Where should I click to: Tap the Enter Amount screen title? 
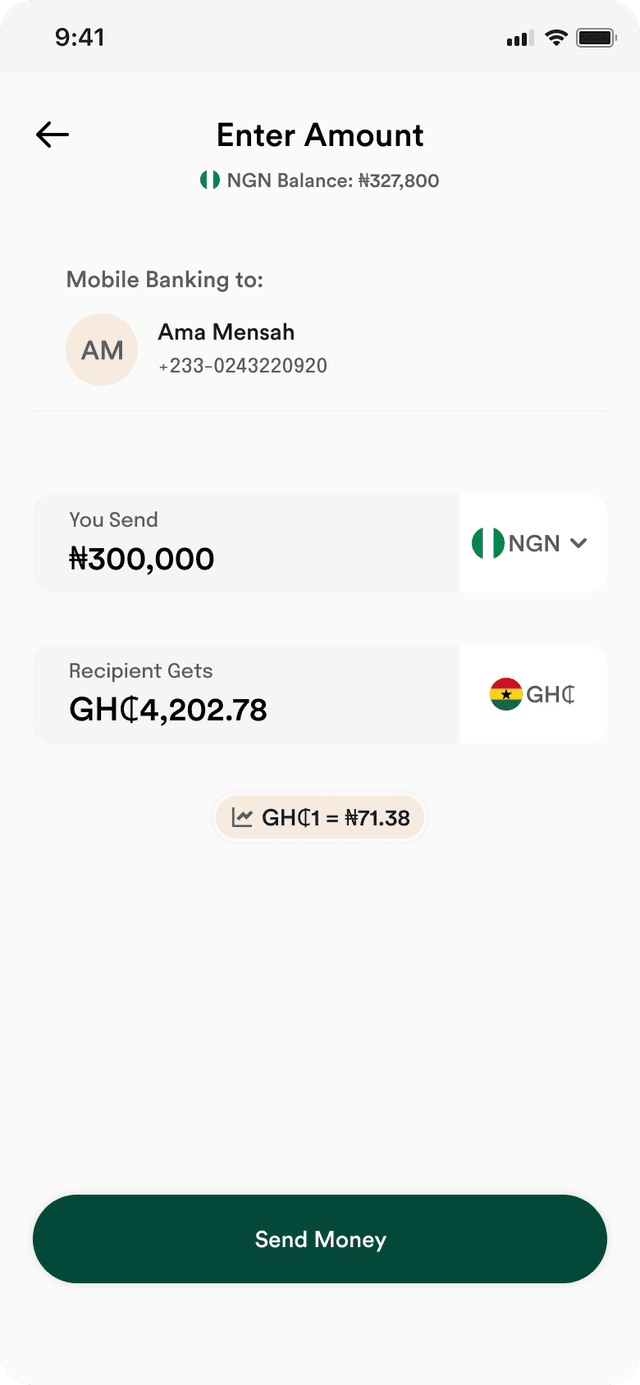(320, 135)
